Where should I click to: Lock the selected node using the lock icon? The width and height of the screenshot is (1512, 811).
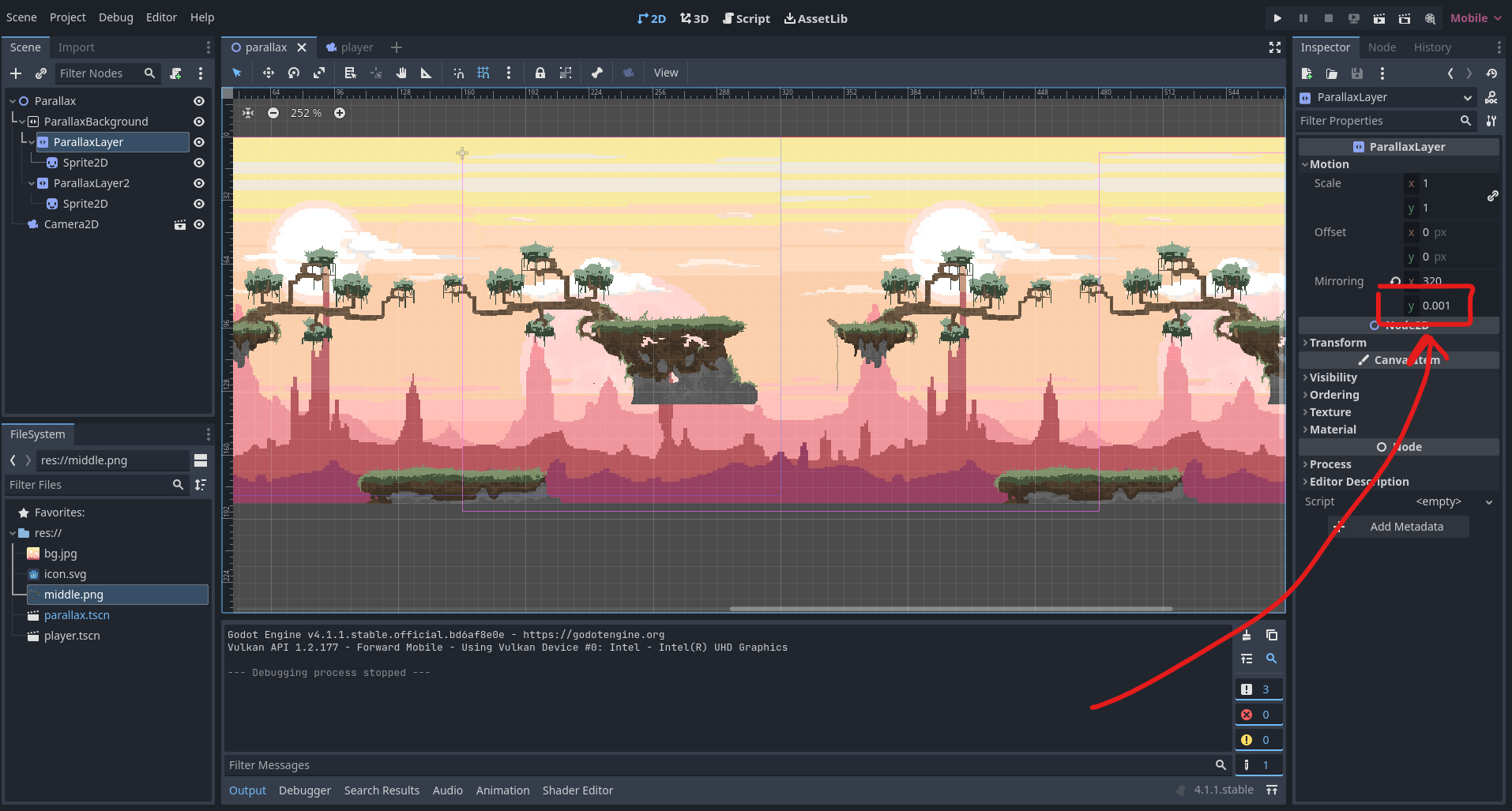(540, 73)
